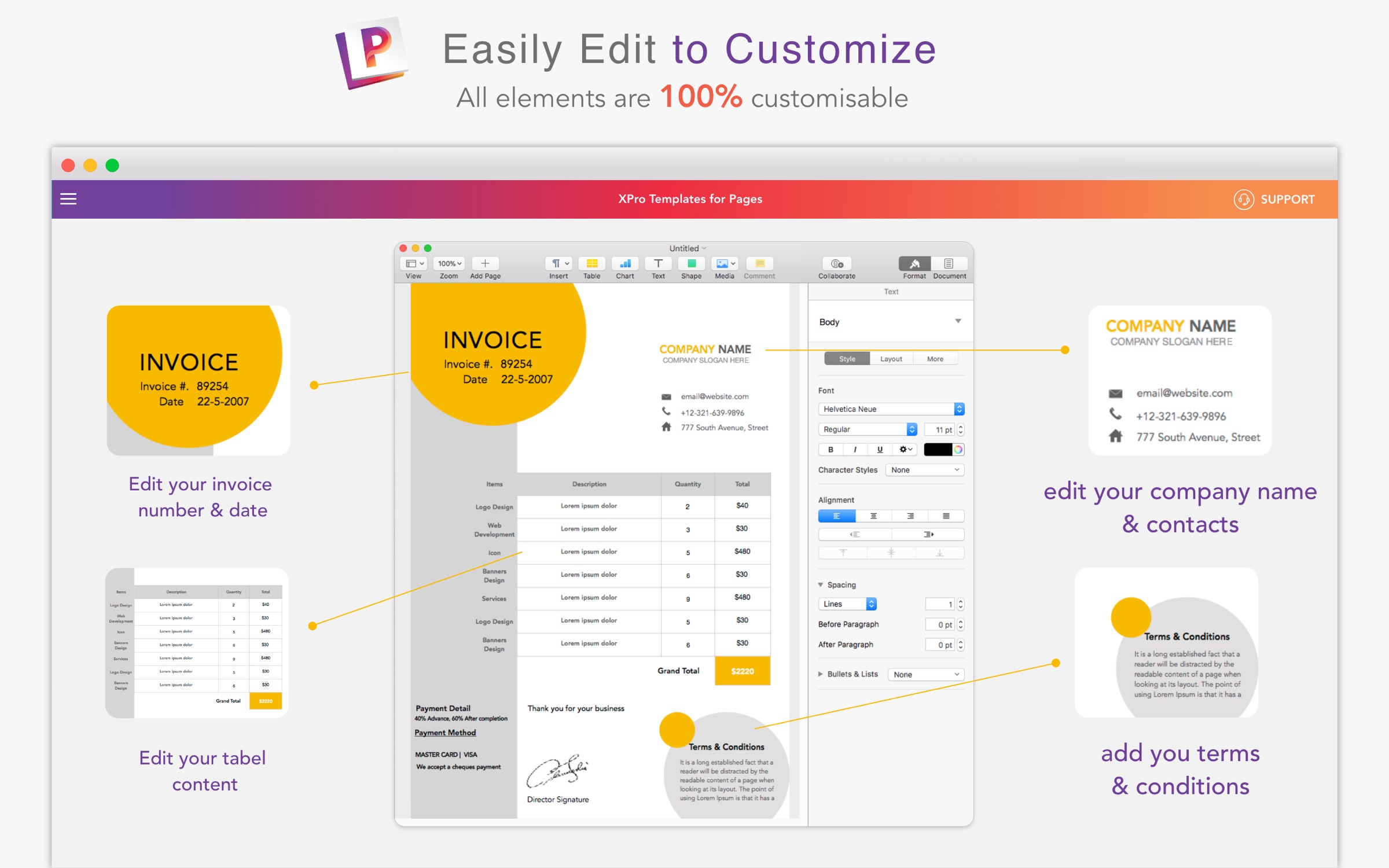Click the Collaborate icon
Image resolution: width=1389 pixels, height=868 pixels.
click(x=836, y=264)
